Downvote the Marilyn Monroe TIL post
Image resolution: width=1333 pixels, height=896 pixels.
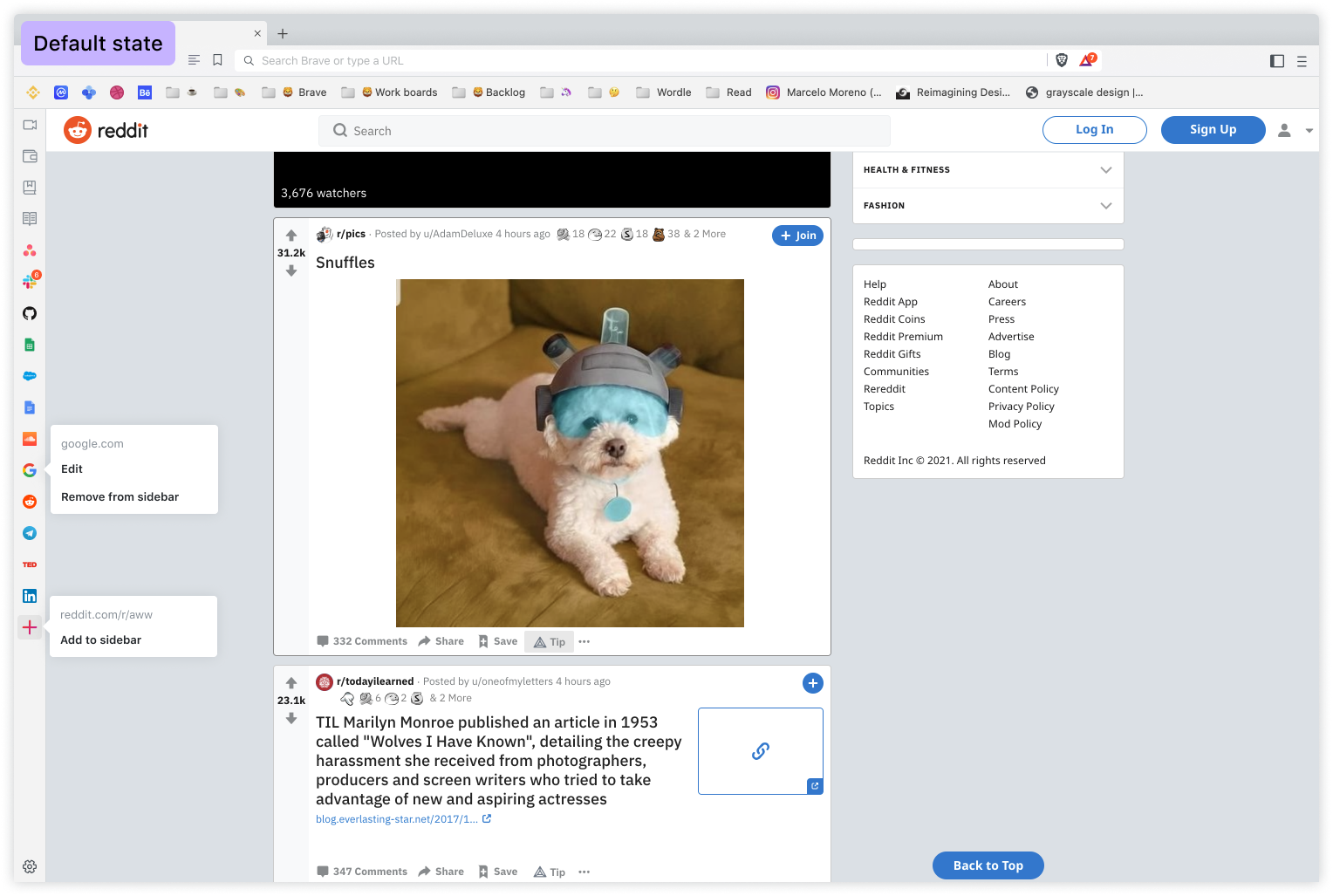coord(291,718)
